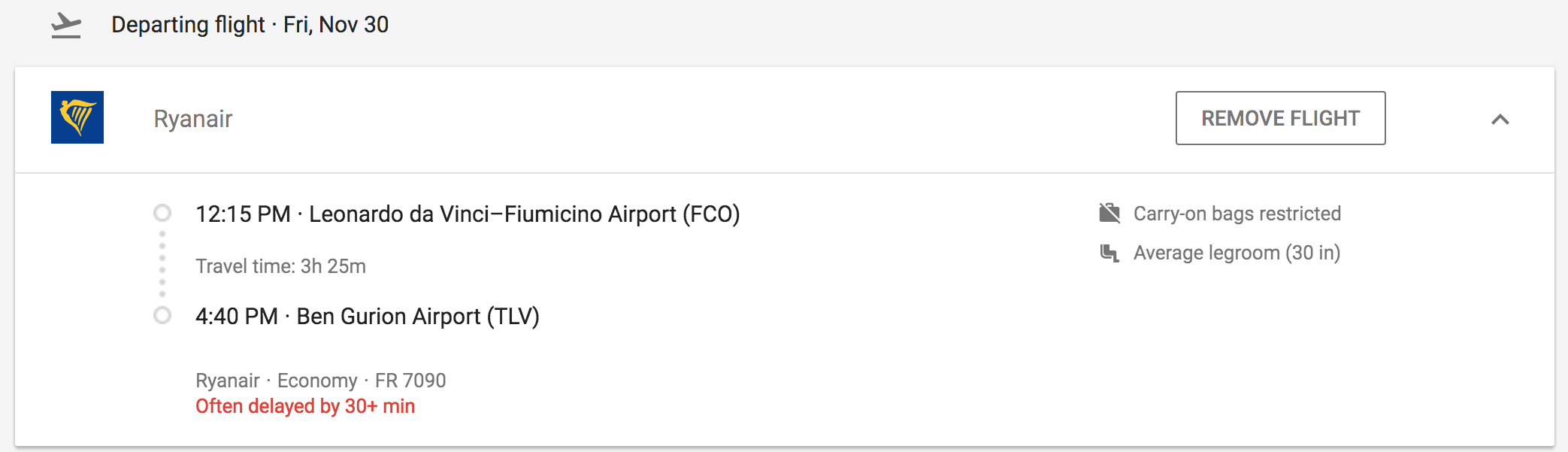Collapse the Ryanair flight details chevron
The image size is (1568, 452).
1500,120
